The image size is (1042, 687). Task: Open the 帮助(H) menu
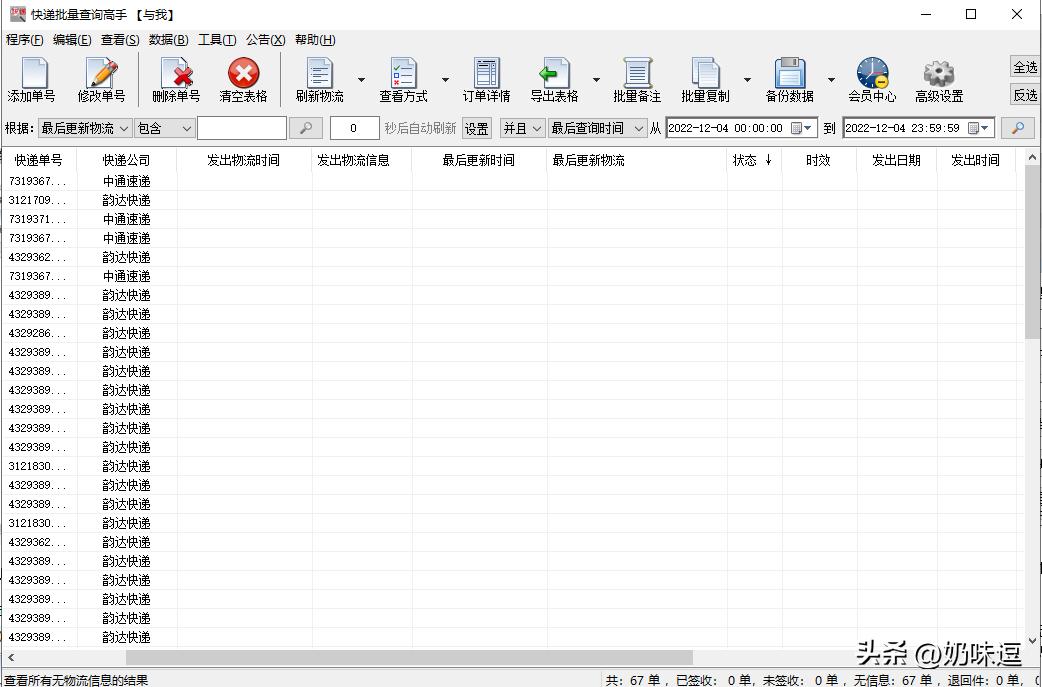(x=315, y=40)
